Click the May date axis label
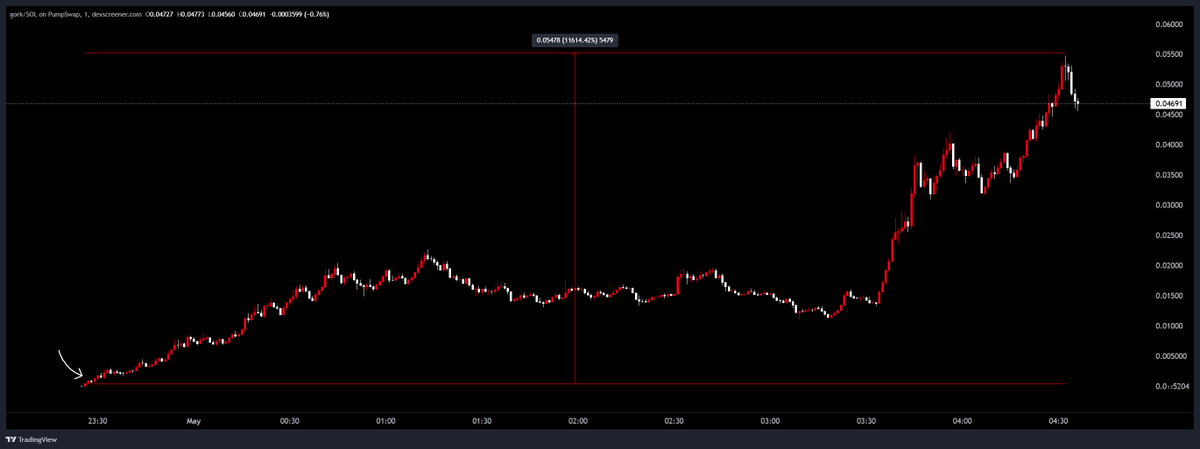Viewport: 1200px width, 449px height. click(x=194, y=422)
